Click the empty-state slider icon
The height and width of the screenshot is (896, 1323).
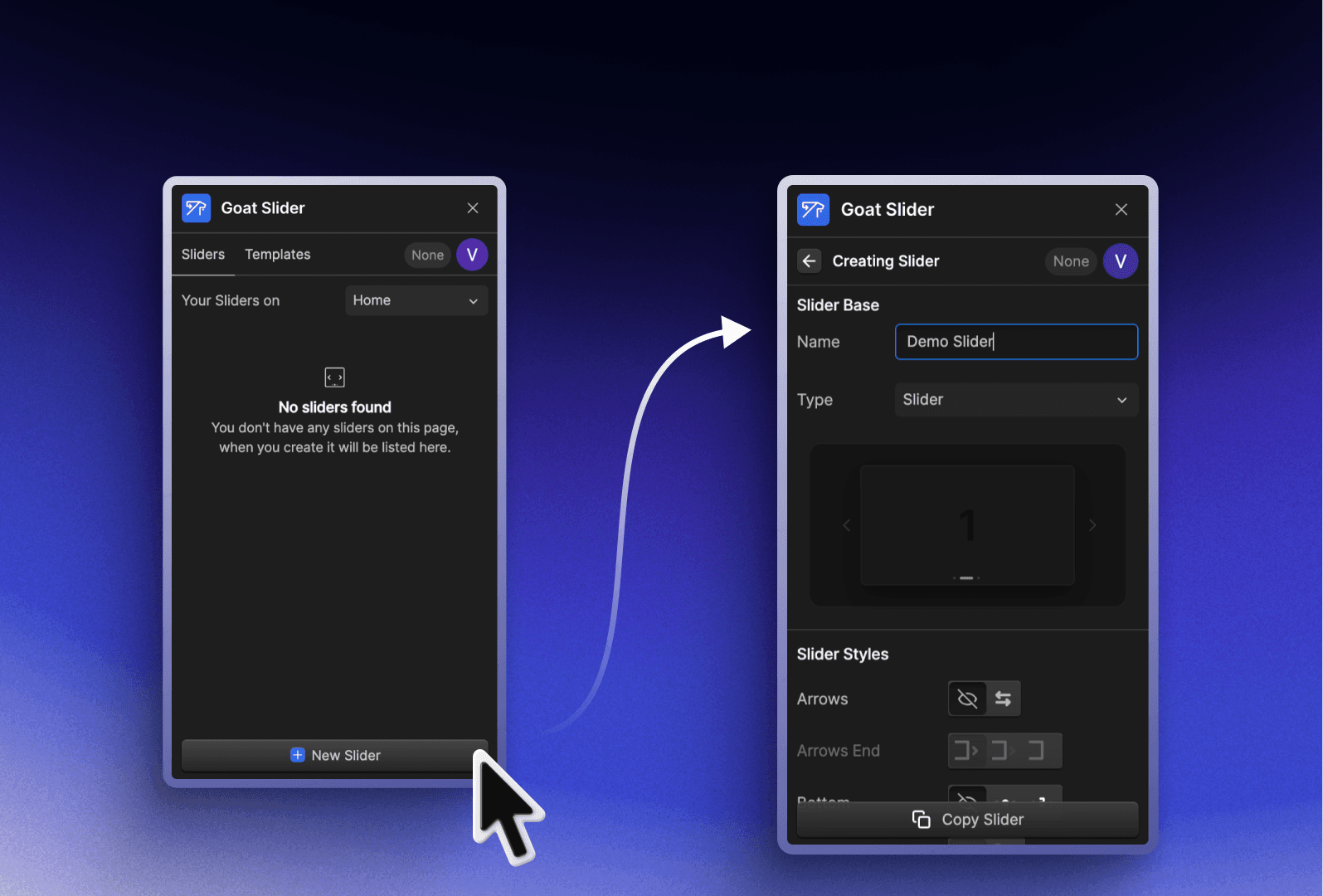335,377
